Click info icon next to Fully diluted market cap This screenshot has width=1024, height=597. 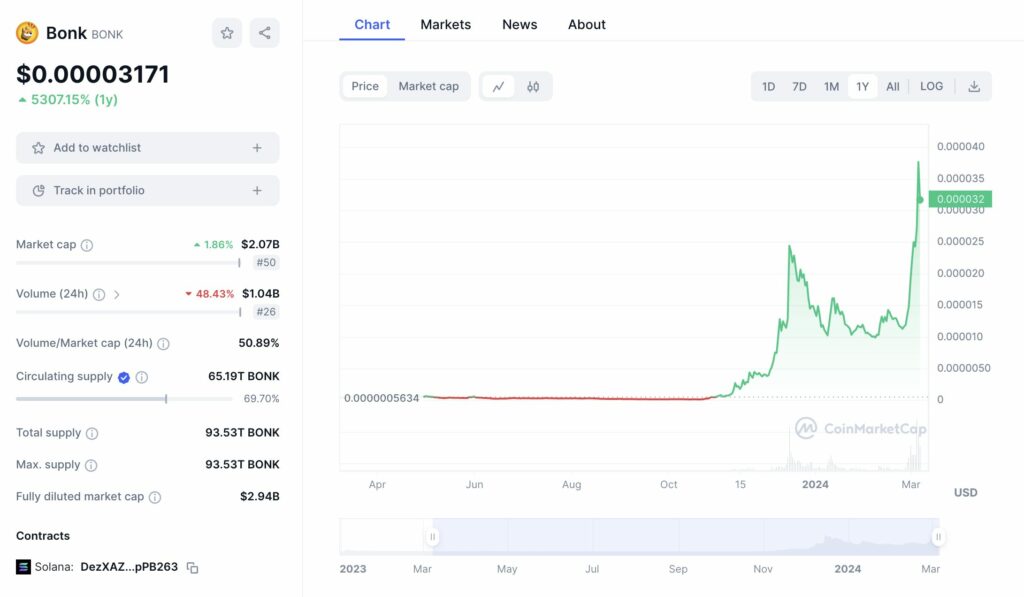point(155,497)
